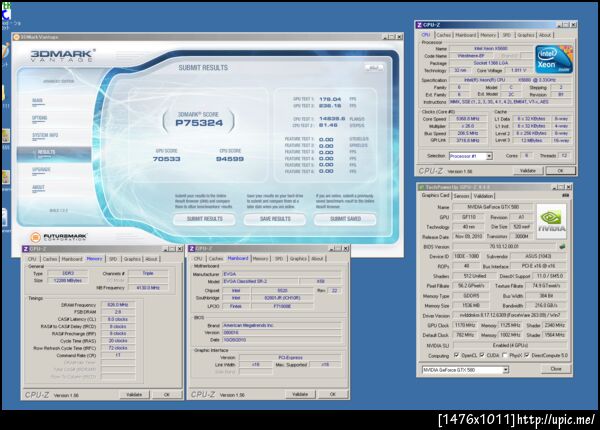Open OPTIONS in the 3DMark Vantage sidebar
600x430 pixels.
(x=40, y=118)
